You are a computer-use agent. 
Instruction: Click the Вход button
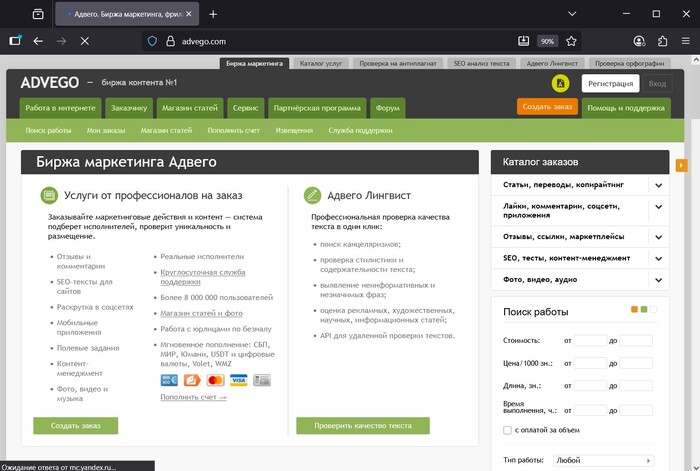click(x=657, y=83)
